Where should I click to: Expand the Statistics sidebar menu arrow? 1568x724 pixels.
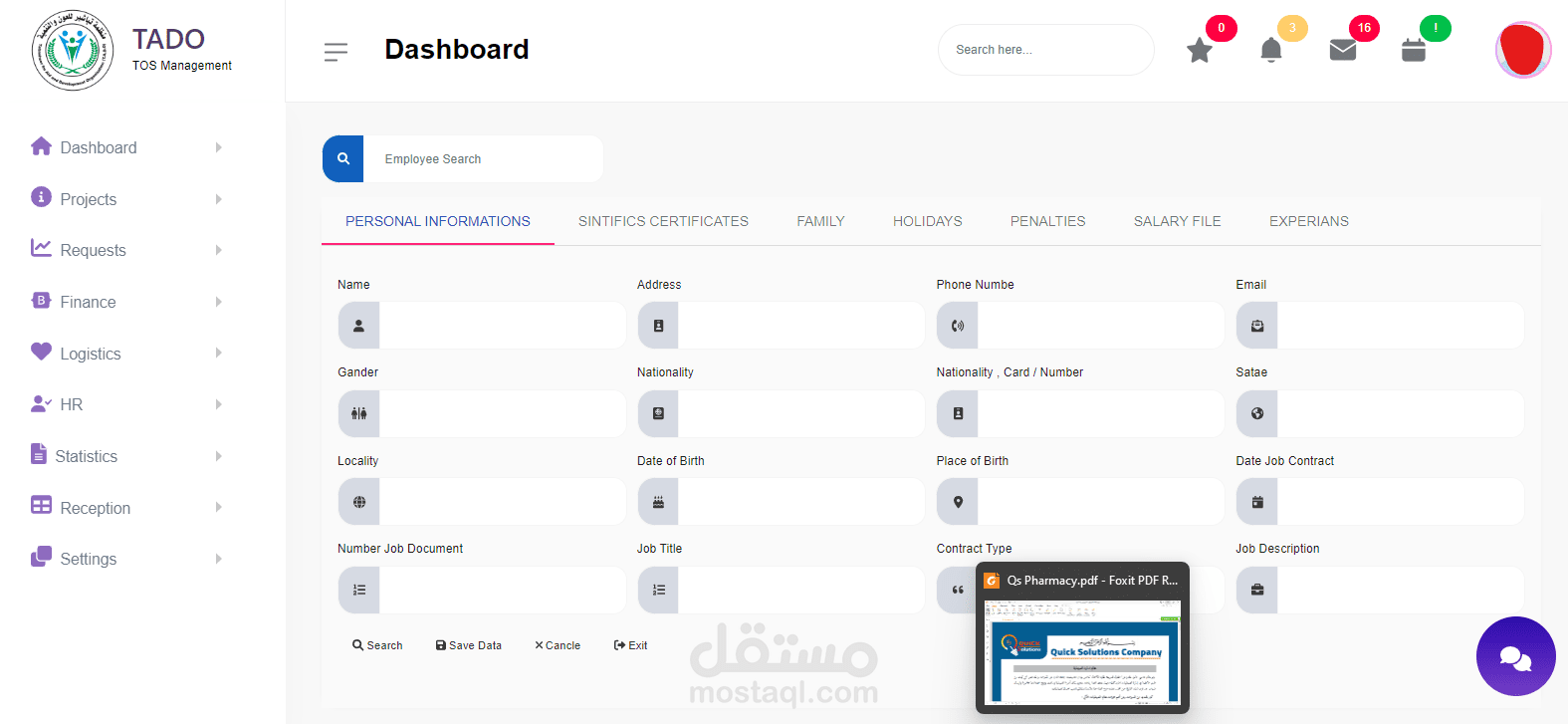(x=219, y=456)
